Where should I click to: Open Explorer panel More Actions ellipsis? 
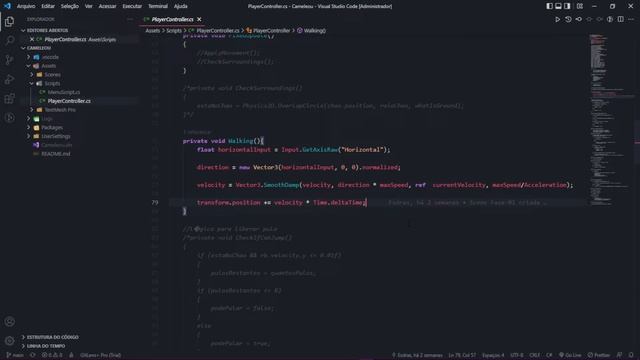(x=130, y=19)
